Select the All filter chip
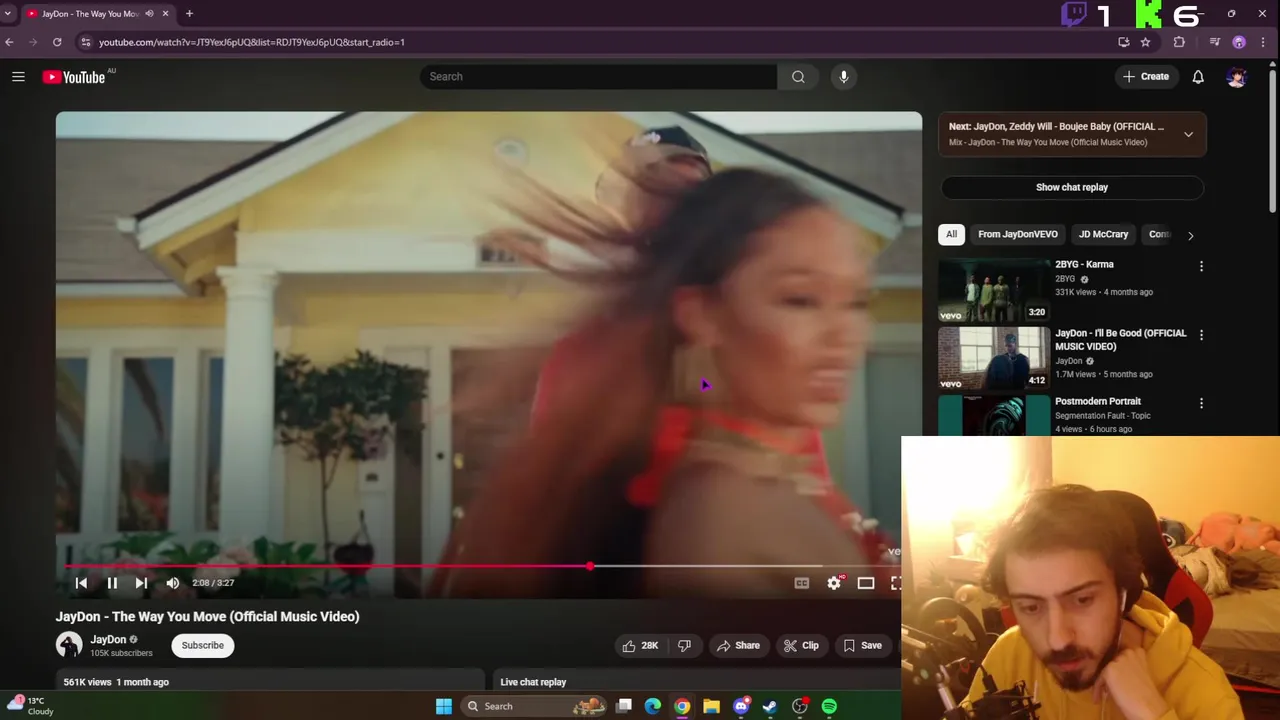The width and height of the screenshot is (1280, 720). click(x=952, y=234)
